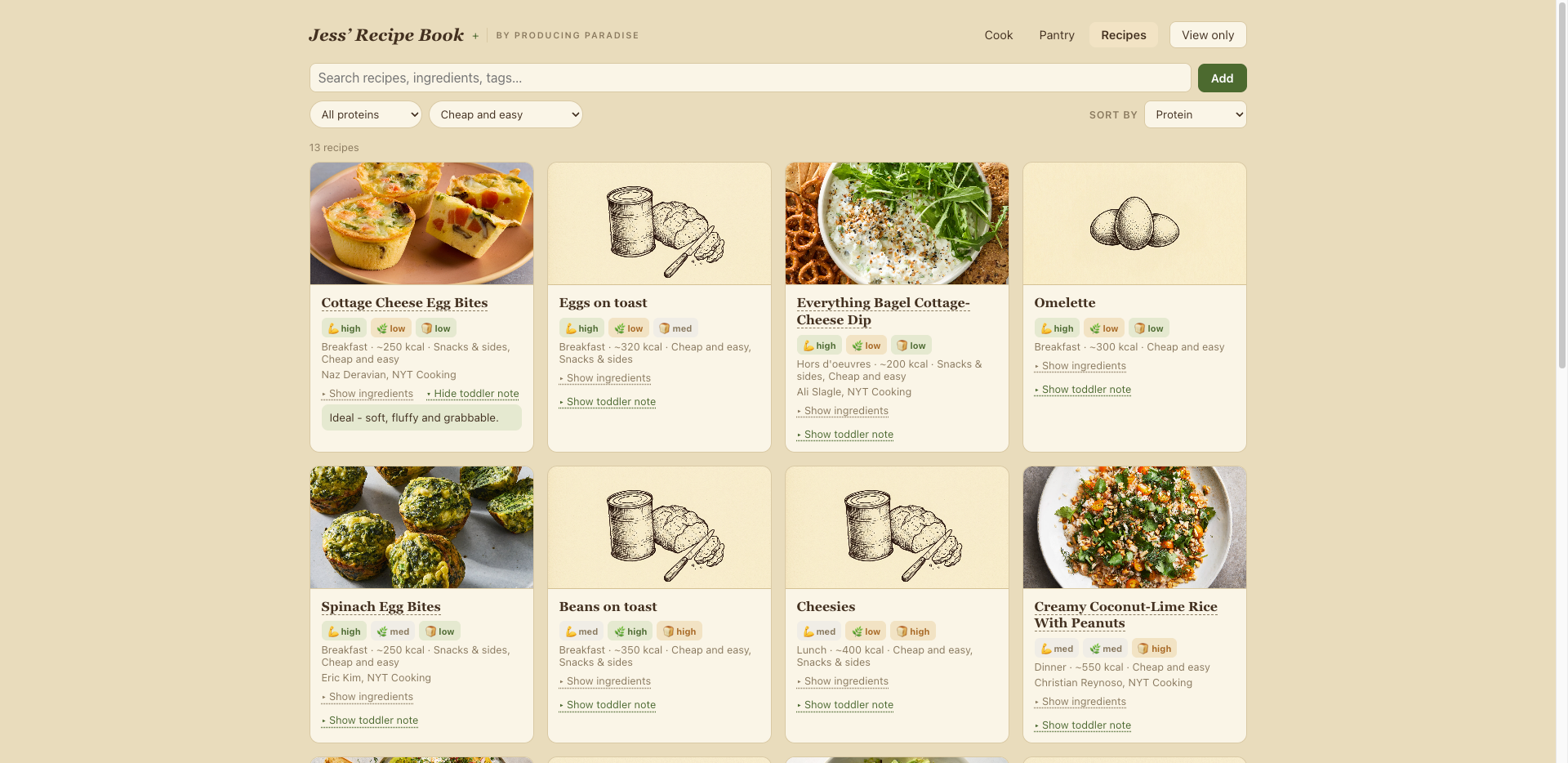Go to the Cook page
The height and width of the screenshot is (763, 1568).
pos(998,35)
